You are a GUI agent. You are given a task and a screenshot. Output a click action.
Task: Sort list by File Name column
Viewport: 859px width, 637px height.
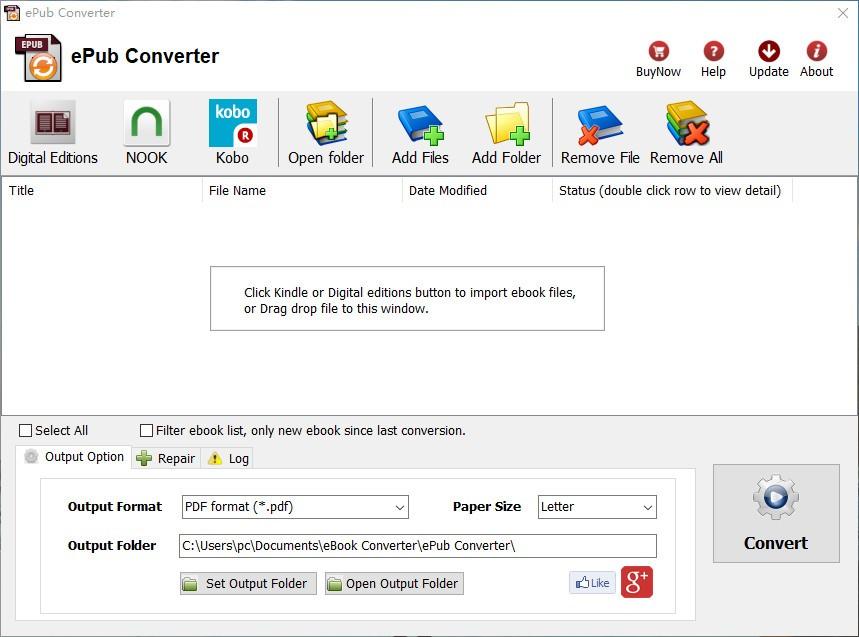(x=302, y=191)
